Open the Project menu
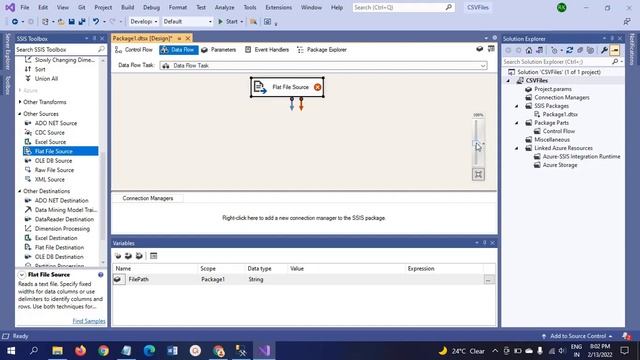 [x=103, y=7]
